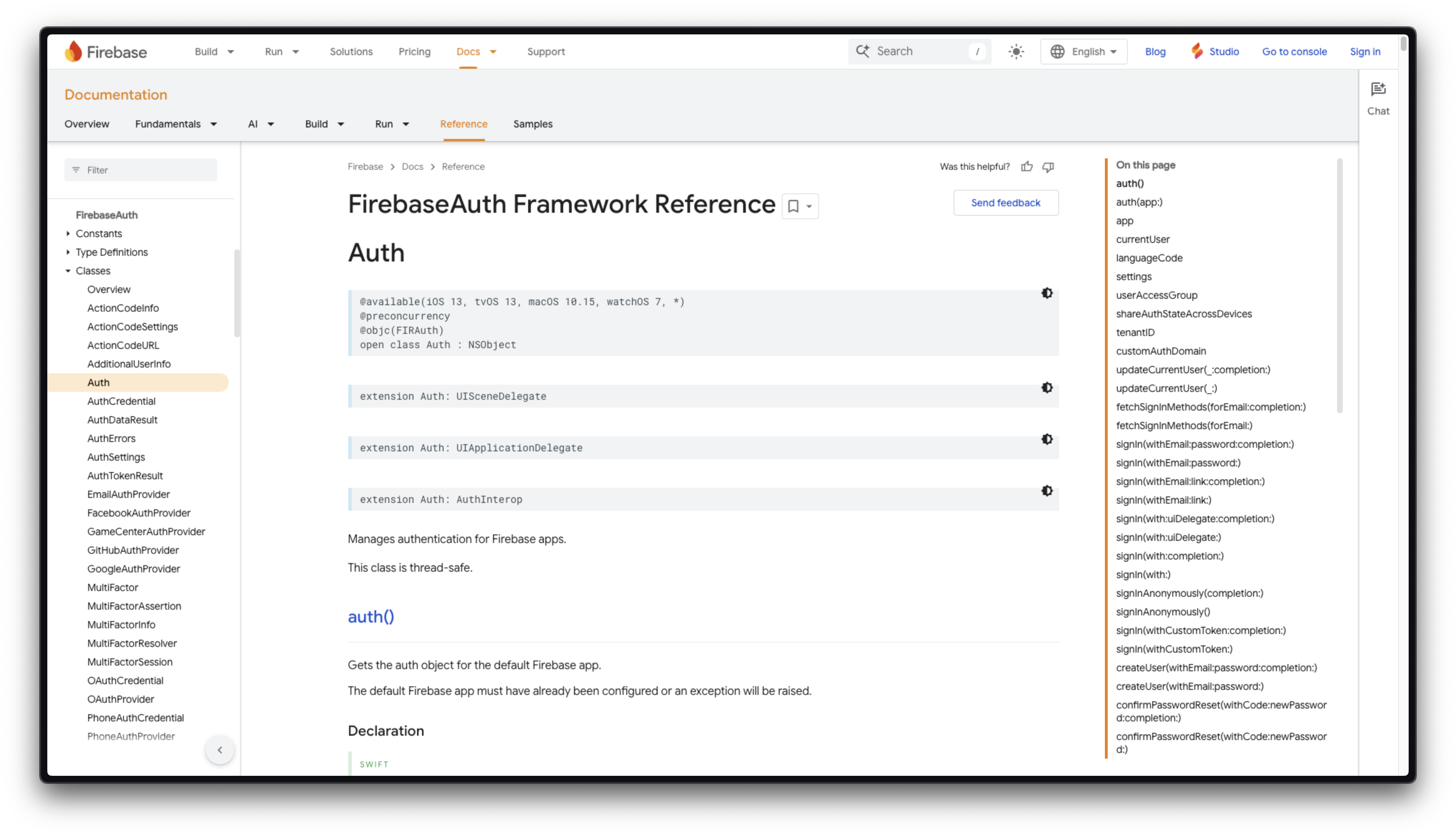The height and width of the screenshot is (836, 1456).
Task: Click the left sidebar scrollbar
Action: [x=236, y=293]
